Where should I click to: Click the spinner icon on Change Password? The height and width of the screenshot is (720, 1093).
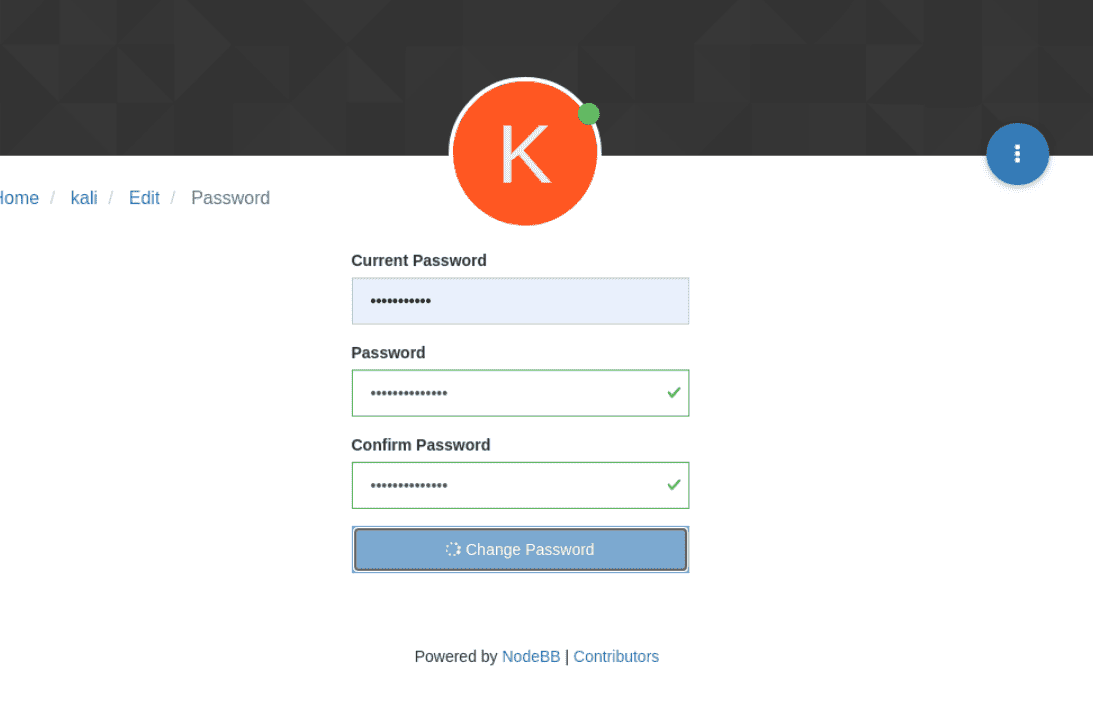(x=453, y=549)
